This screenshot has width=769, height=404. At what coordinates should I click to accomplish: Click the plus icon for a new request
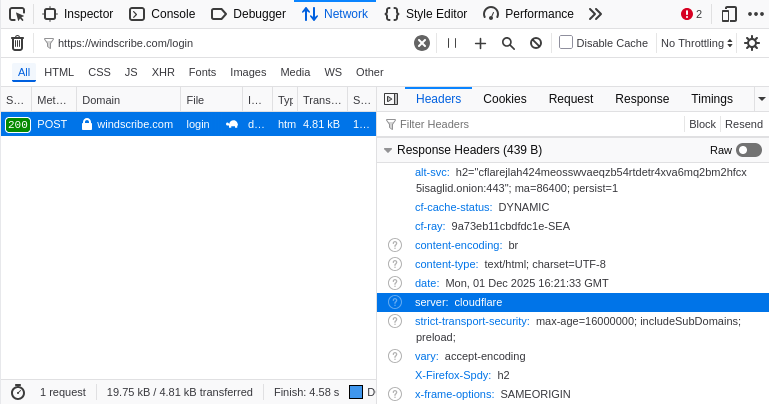click(480, 43)
